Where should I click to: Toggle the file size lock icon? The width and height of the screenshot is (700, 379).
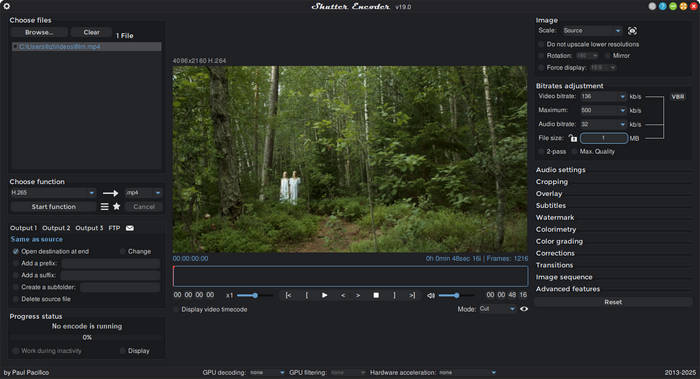[x=573, y=138]
